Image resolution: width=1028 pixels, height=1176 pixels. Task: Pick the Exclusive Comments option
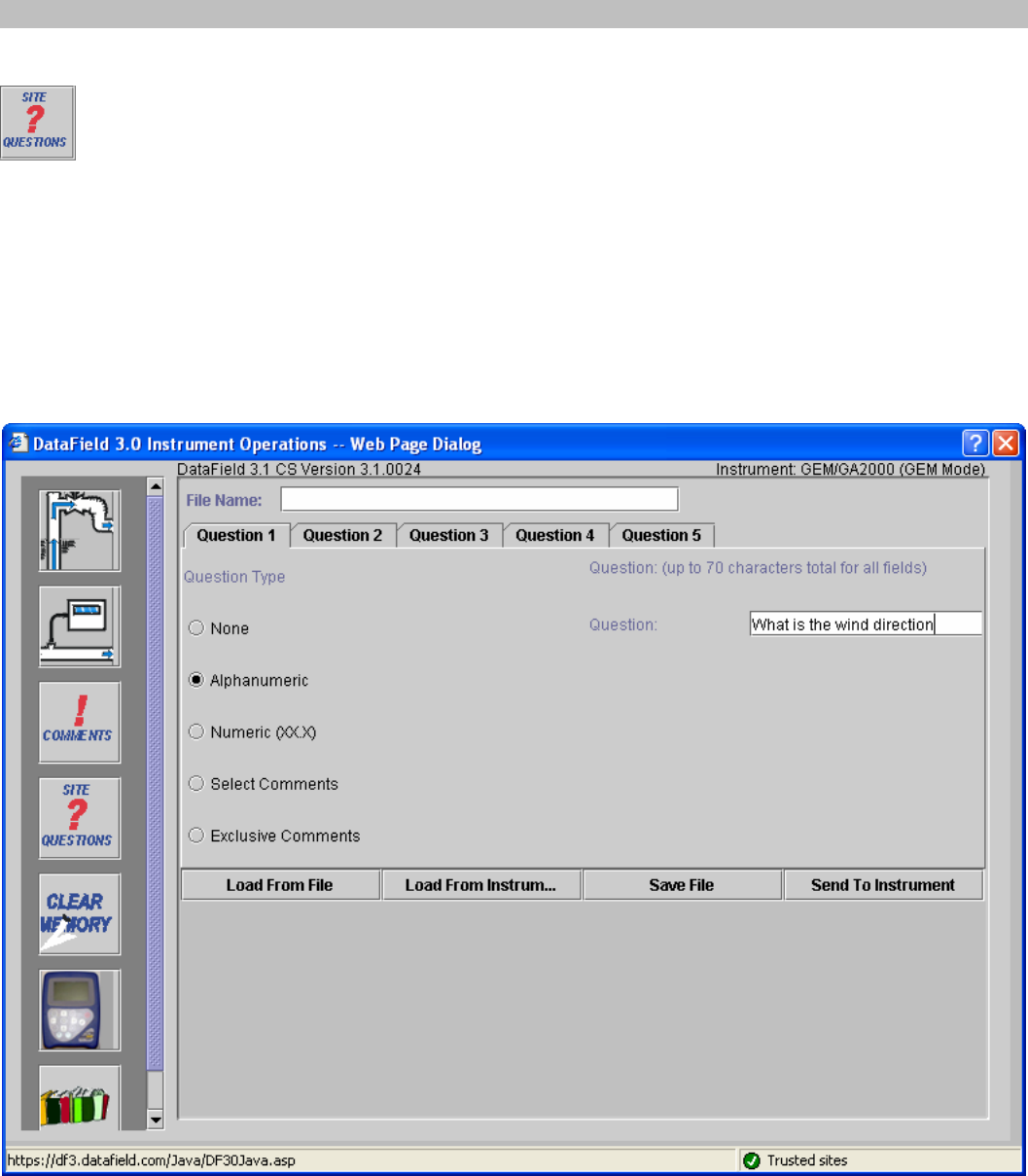(x=274, y=836)
